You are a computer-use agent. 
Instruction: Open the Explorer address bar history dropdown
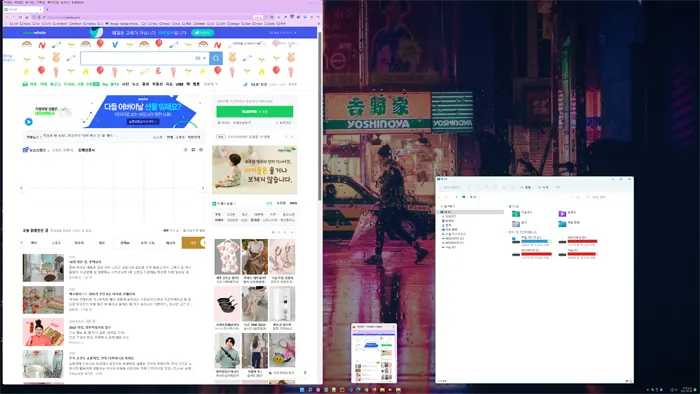pyautogui.click(x=571, y=197)
